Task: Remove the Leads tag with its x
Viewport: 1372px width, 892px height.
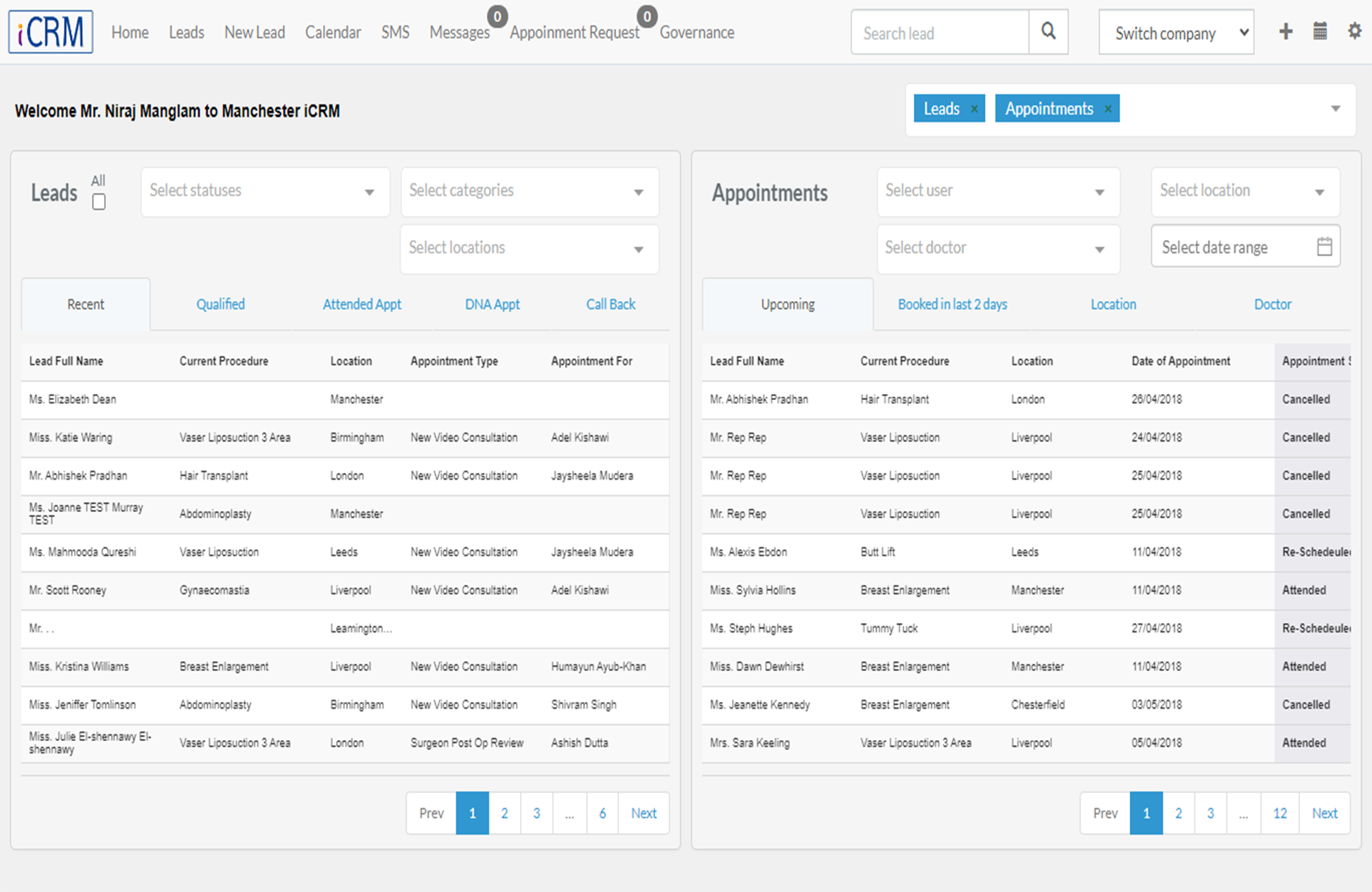Action: (974, 109)
